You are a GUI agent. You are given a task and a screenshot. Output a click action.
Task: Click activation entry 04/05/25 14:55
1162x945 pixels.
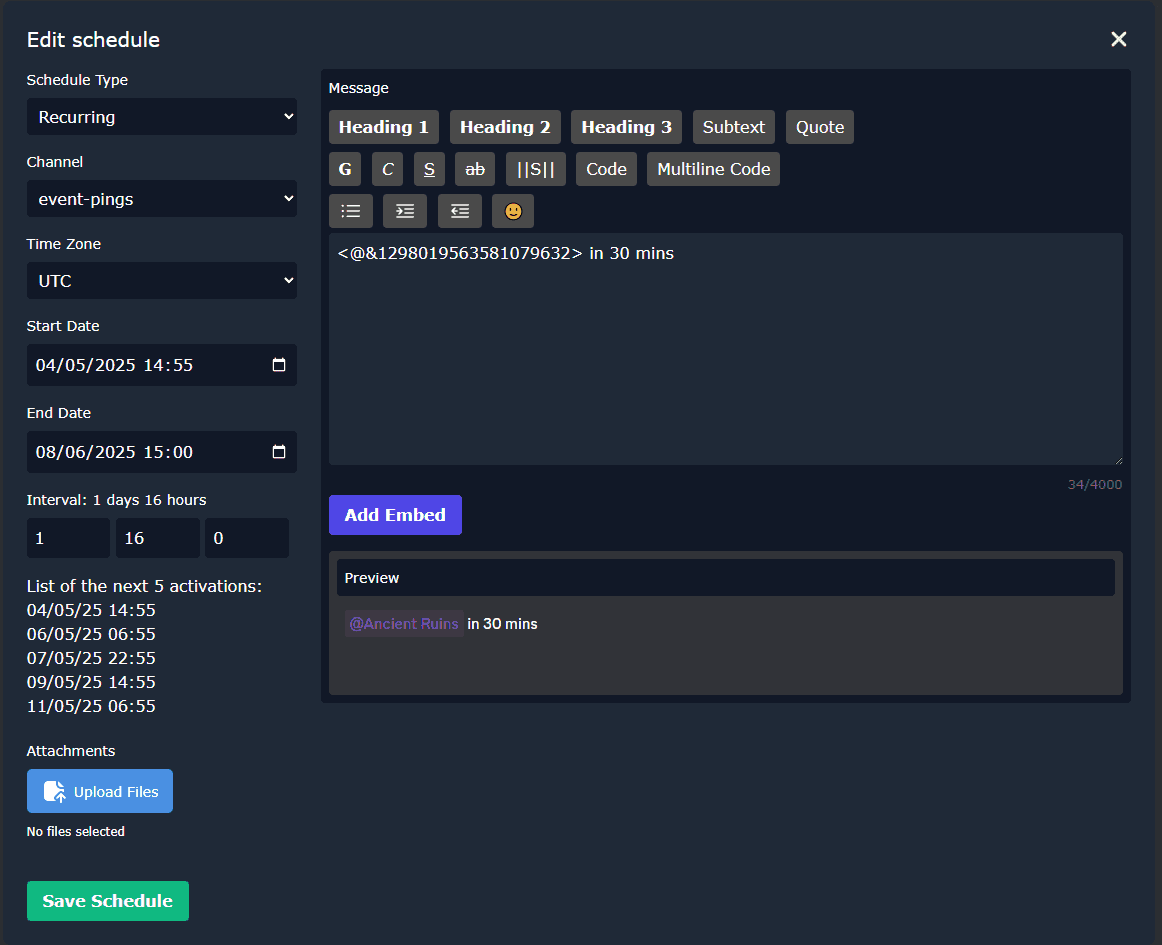[91, 610]
